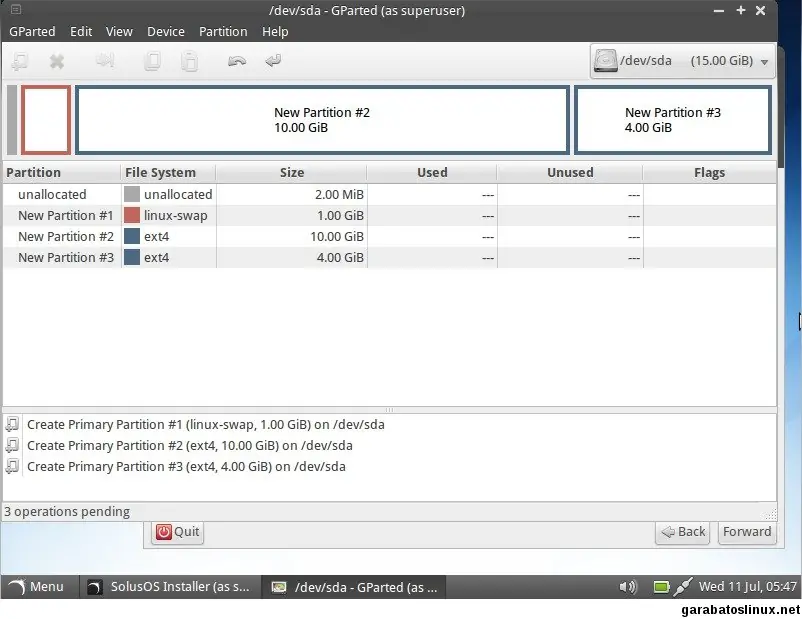Click the clock showing Wed 11 Jul, 05:47
Viewport: 802px width, 619px height.
747,587
